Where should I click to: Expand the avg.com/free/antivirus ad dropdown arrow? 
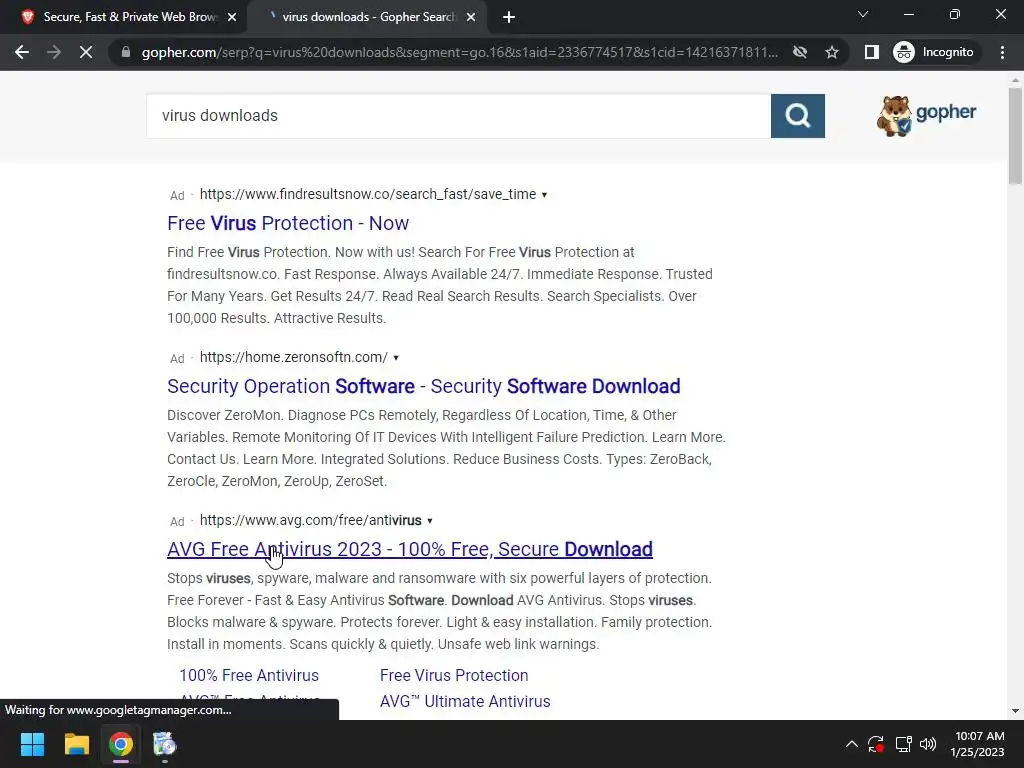pyautogui.click(x=430, y=521)
